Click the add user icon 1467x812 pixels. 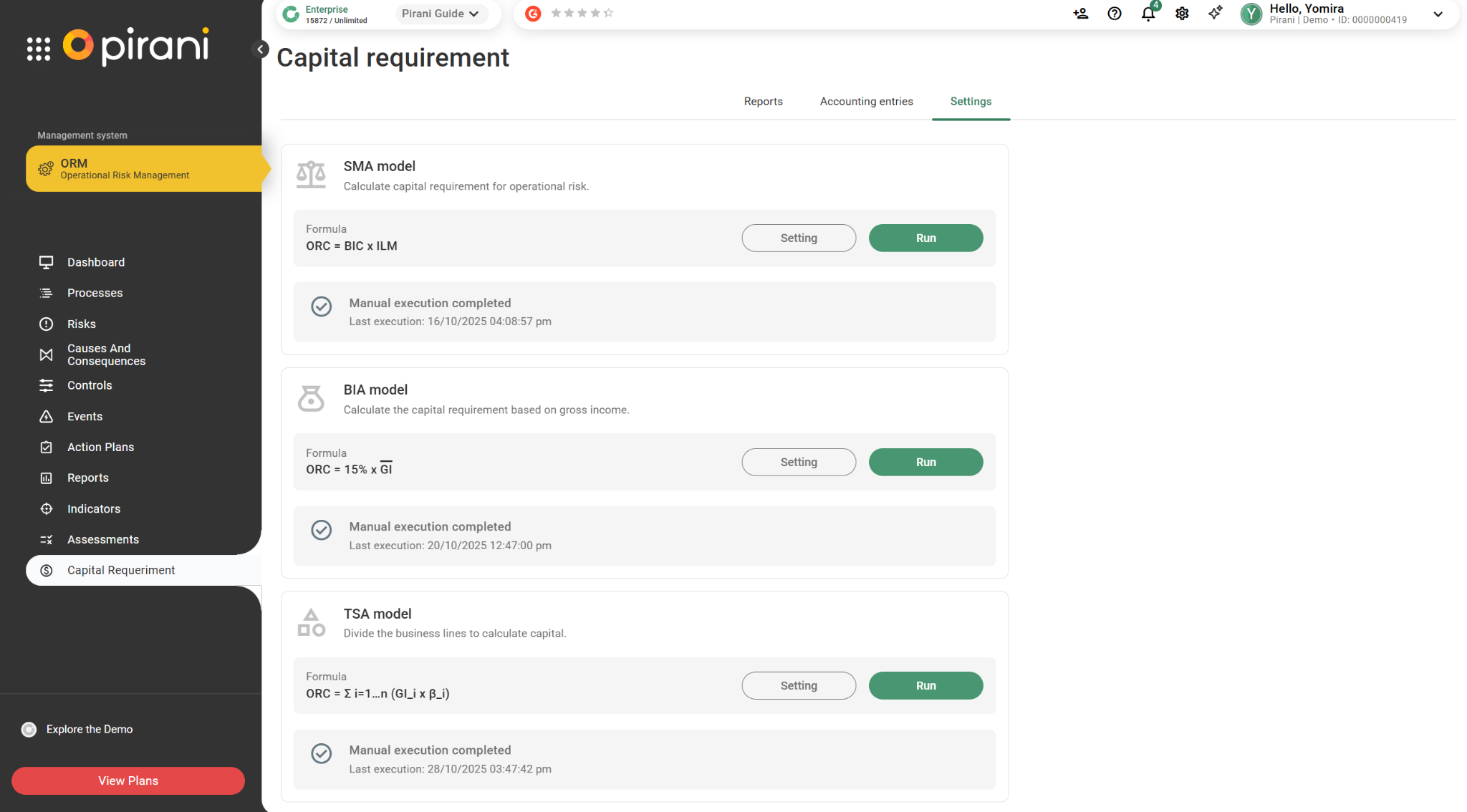pos(1081,14)
